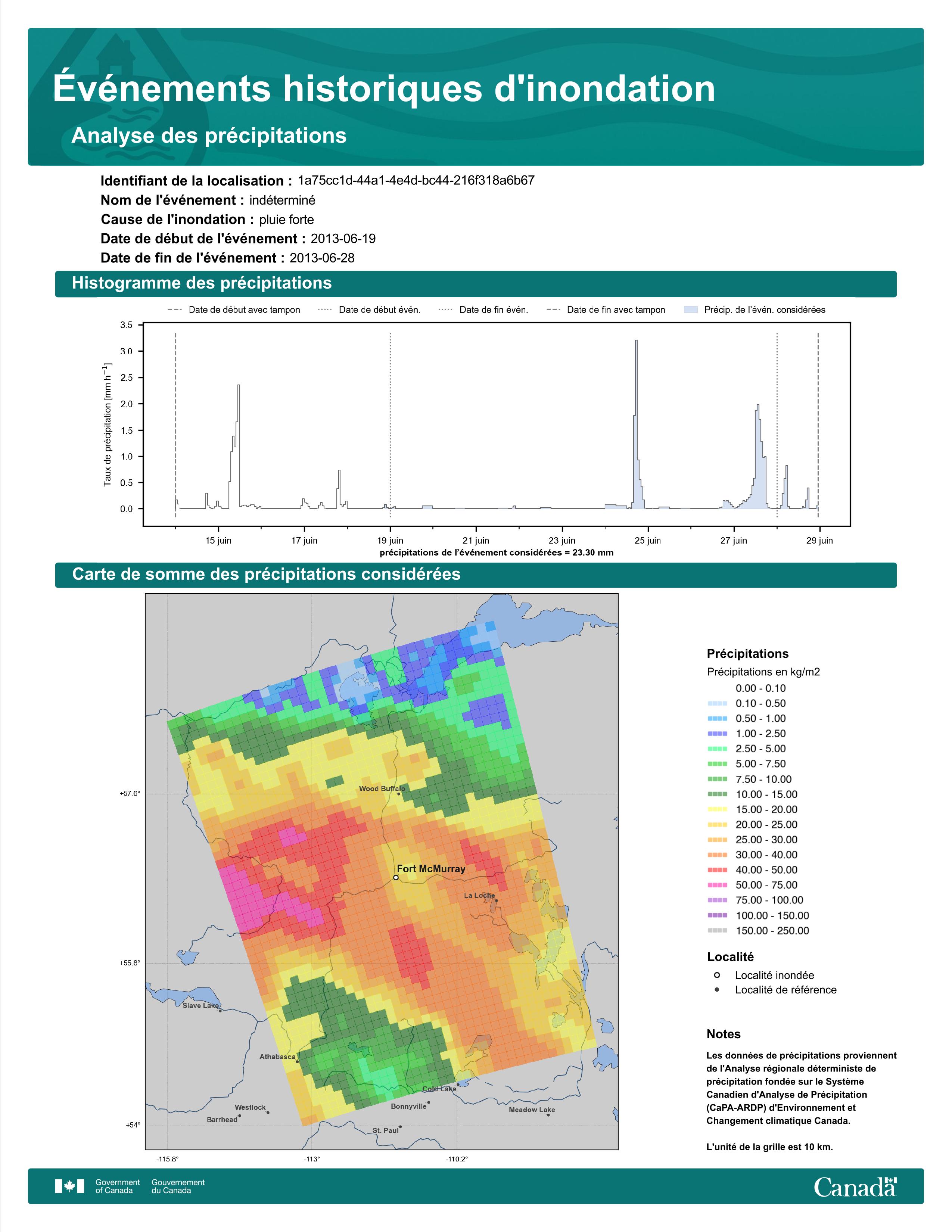Viewport: 952px width, 1232px height.
Task: Click the '29 juin' x-axis label
Action: coord(819,541)
